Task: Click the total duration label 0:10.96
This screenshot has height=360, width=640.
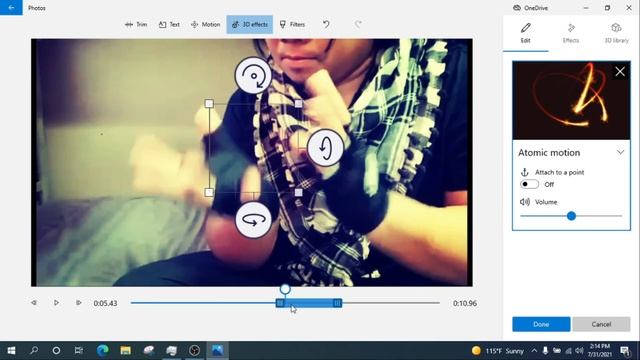Action: pyautogui.click(x=465, y=303)
